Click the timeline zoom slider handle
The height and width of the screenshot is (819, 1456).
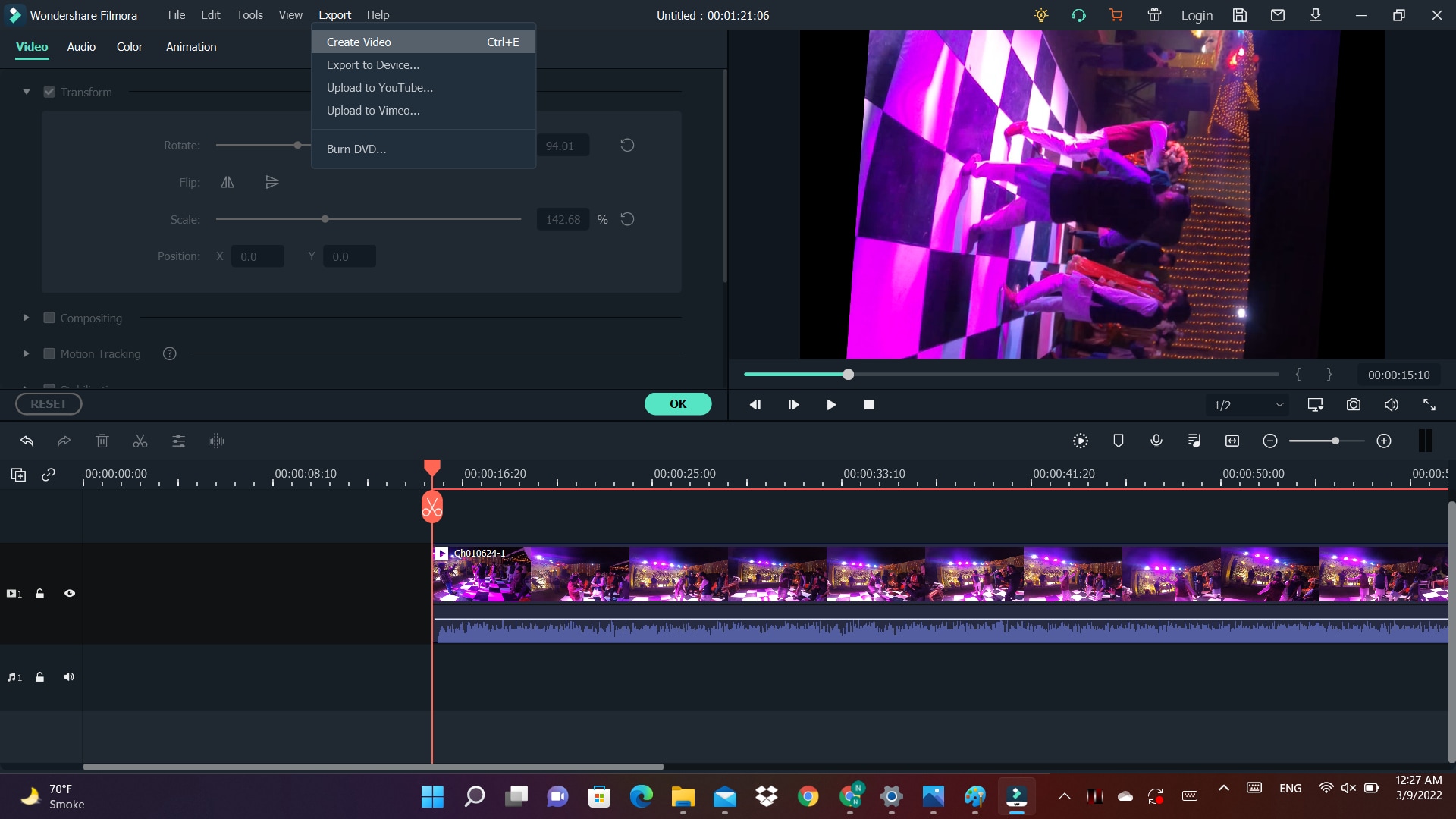pyautogui.click(x=1335, y=441)
